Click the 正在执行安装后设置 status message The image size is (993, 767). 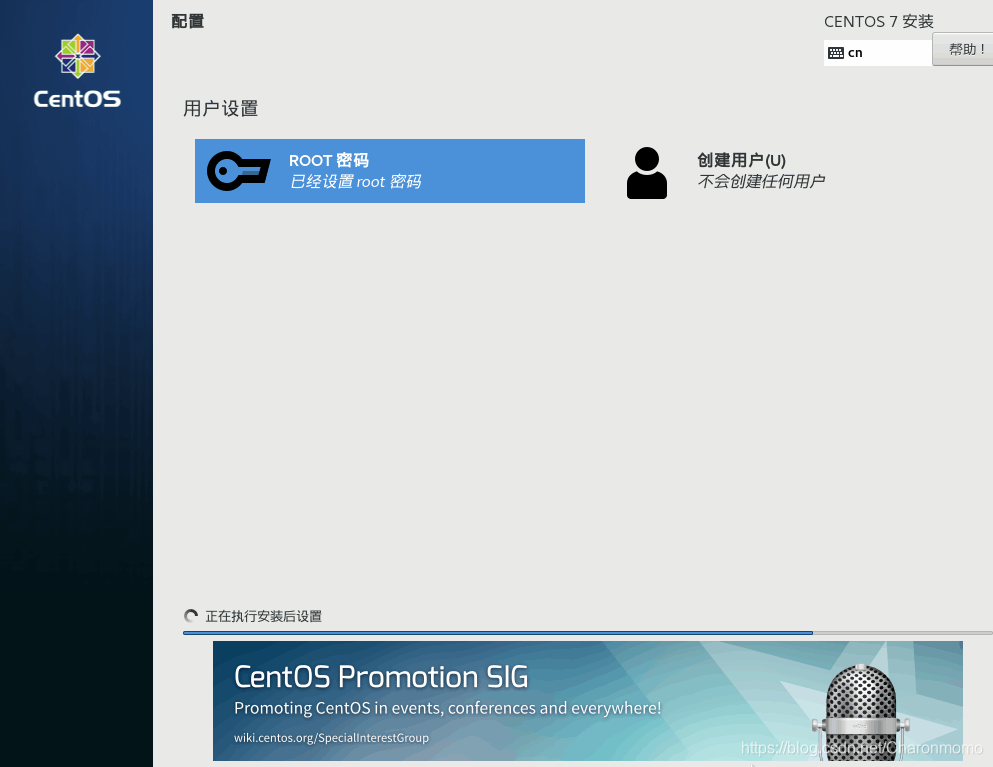tap(263, 616)
